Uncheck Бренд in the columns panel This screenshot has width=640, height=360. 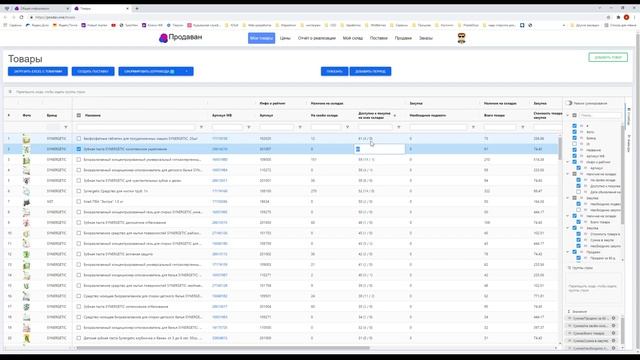click(575, 138)
